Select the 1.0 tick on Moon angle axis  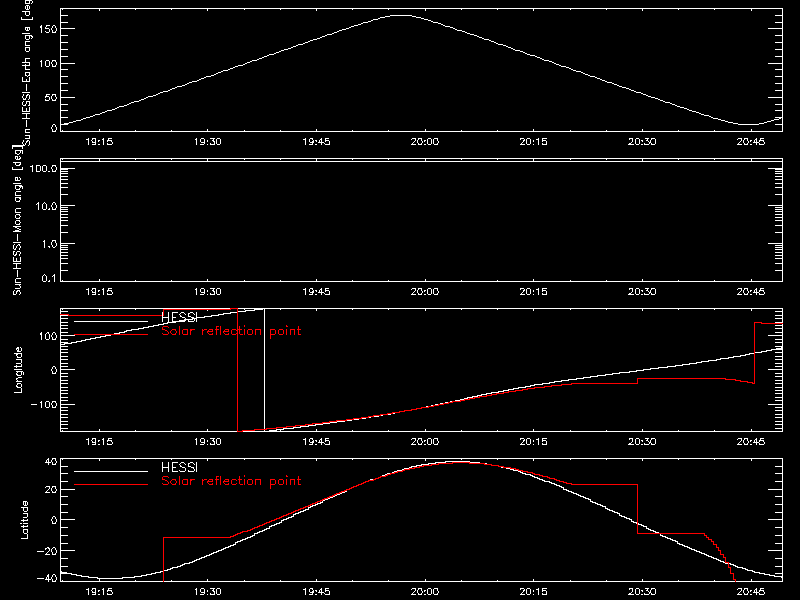point(49,244)
